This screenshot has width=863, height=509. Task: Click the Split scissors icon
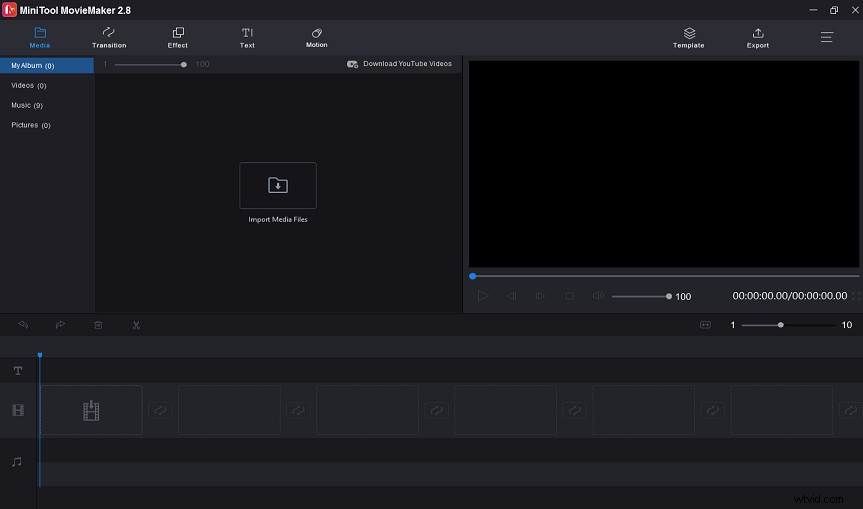tap(136, 325)
